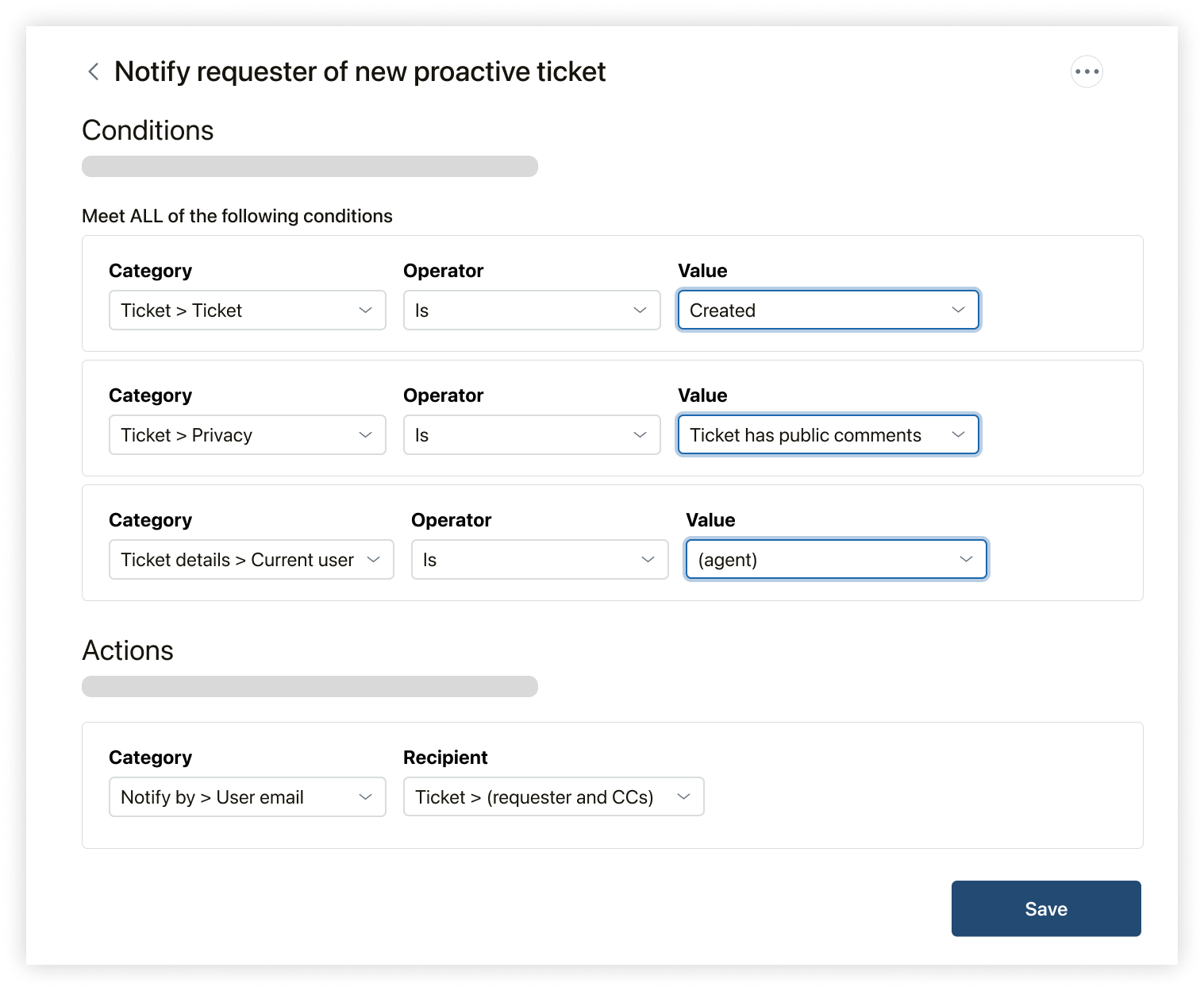Expand the 'Ticket > Privacy' category dropdown
Screen dimensions: 1204x991
247,435
